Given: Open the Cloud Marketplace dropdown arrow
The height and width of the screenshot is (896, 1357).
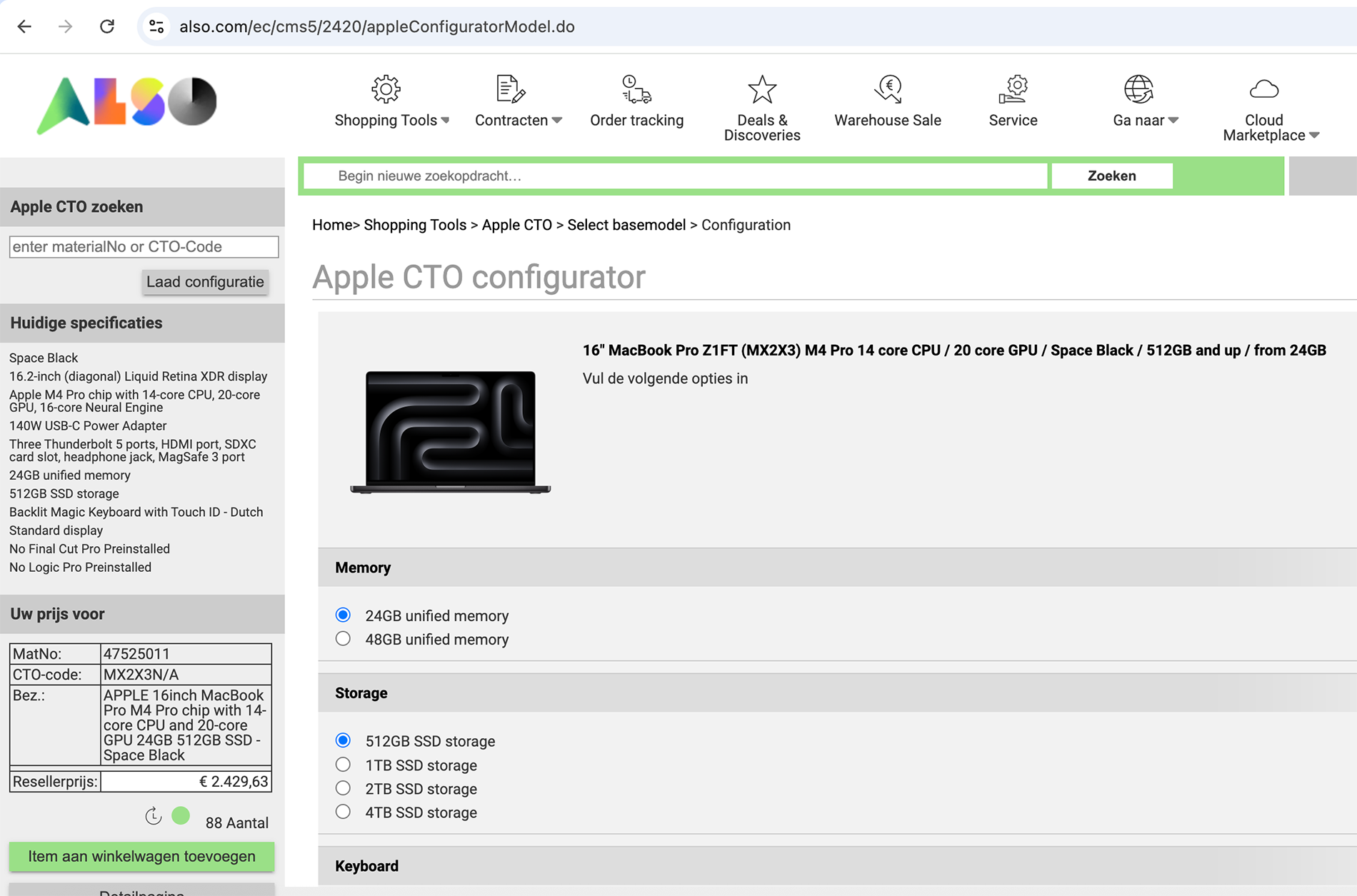Looking at the screenshot, I should [1314, 135].
